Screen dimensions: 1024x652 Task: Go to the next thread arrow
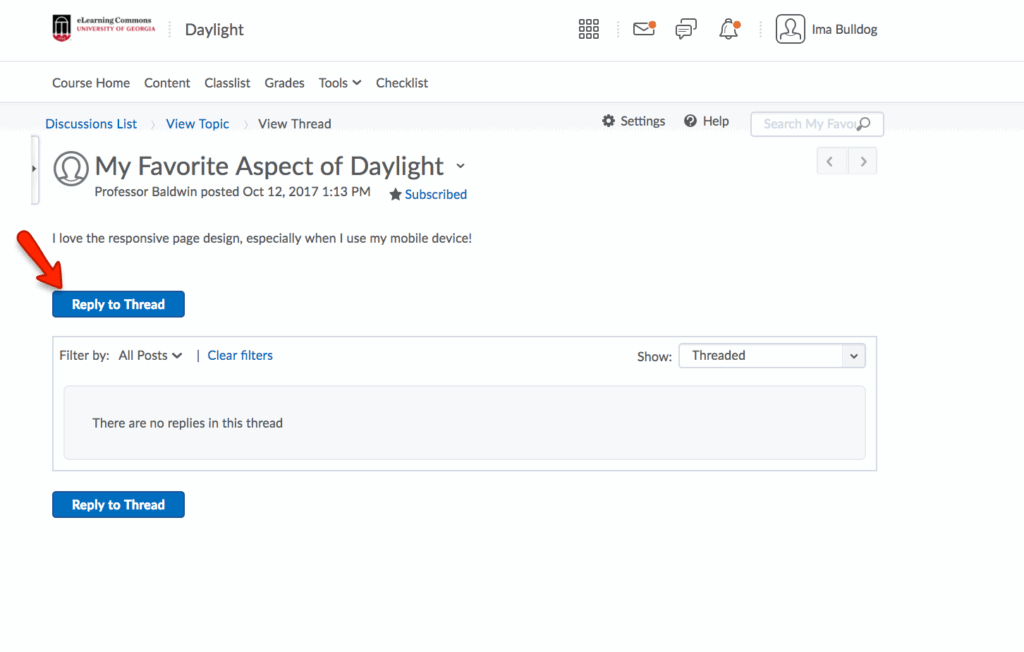tap(863, 161)
